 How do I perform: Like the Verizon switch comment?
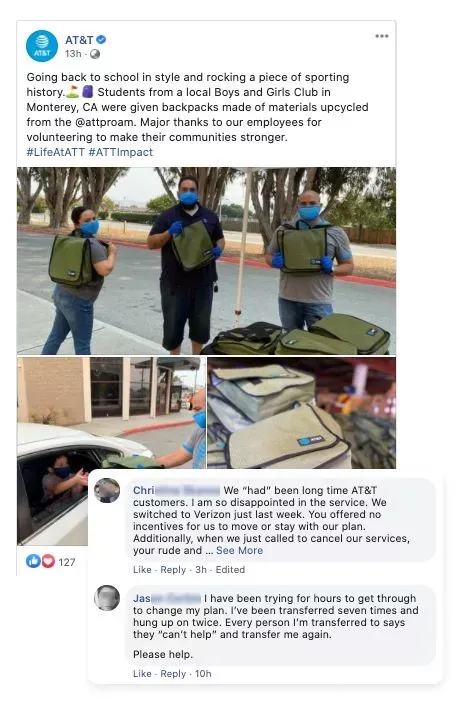(x=142, y=570)
